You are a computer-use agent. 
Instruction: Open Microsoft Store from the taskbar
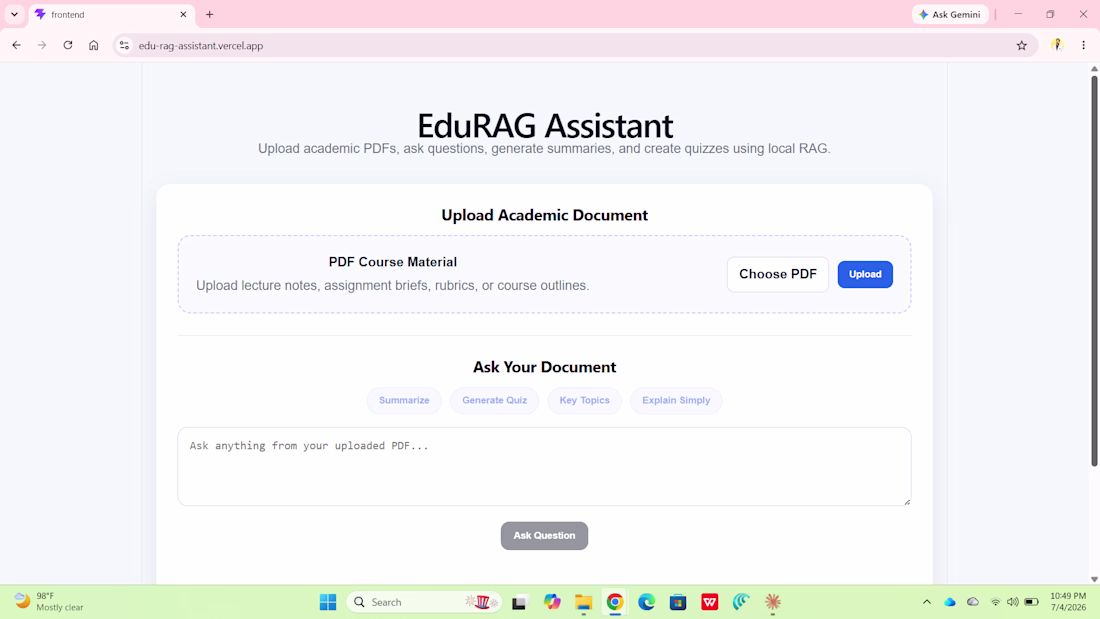click(678, 602)
